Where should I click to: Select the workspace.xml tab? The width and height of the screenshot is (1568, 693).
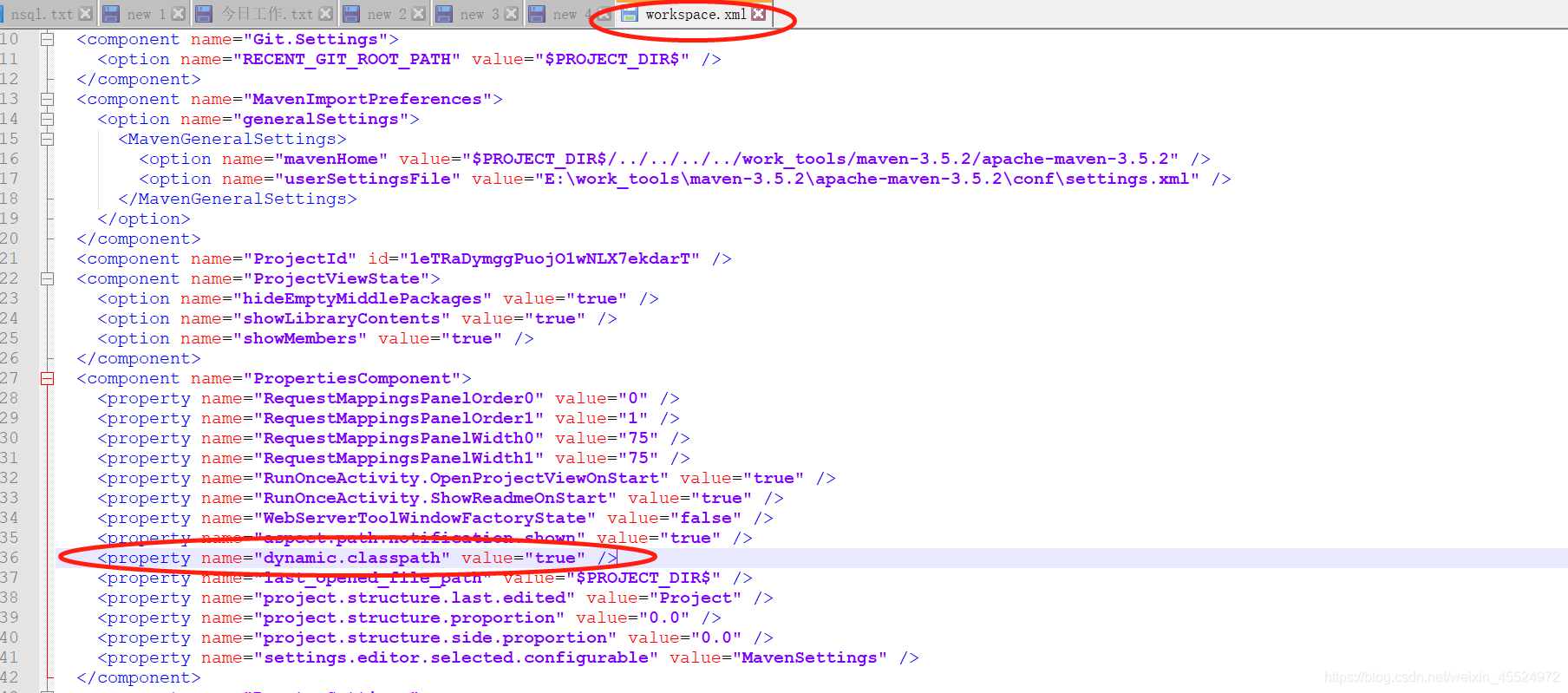tap(696, 14)
